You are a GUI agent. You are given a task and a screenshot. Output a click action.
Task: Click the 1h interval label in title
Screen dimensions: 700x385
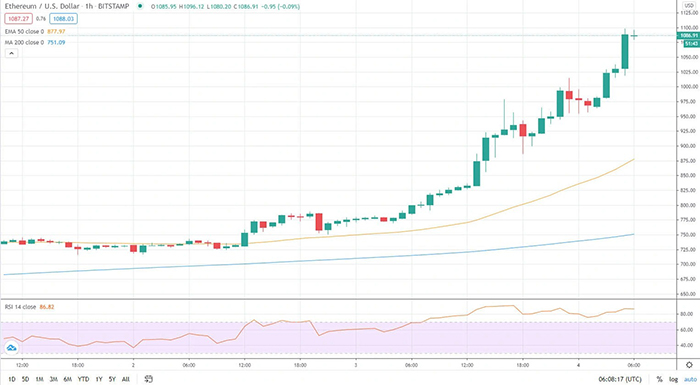click(x=89, y=6)
